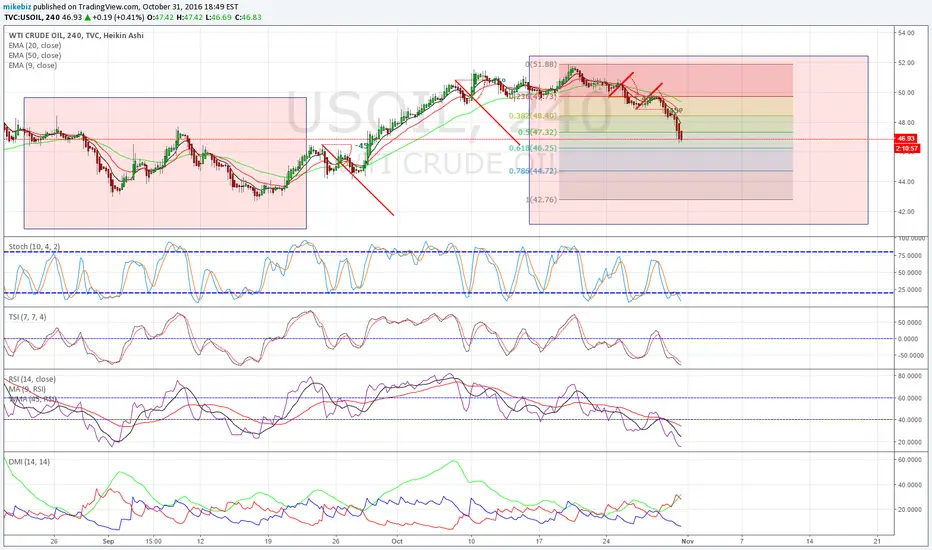Click the 0.5(47.32) Fibonacci level label

point(537,133)
